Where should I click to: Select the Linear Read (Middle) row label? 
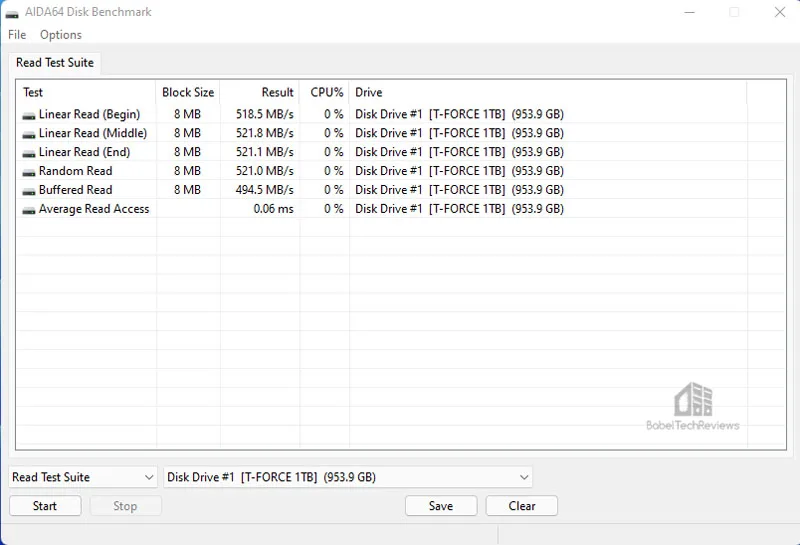[x=93, y=133]
